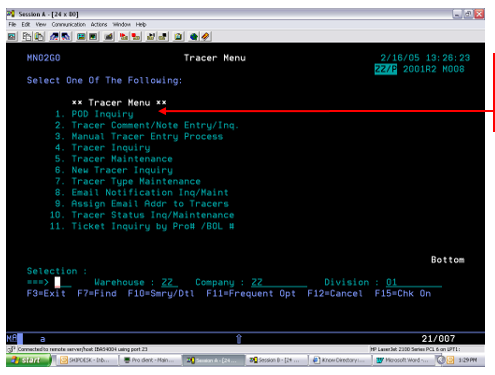Switch to Session B taskbar button
Viewport: 495px width, 375px height.
pos(277,360)
